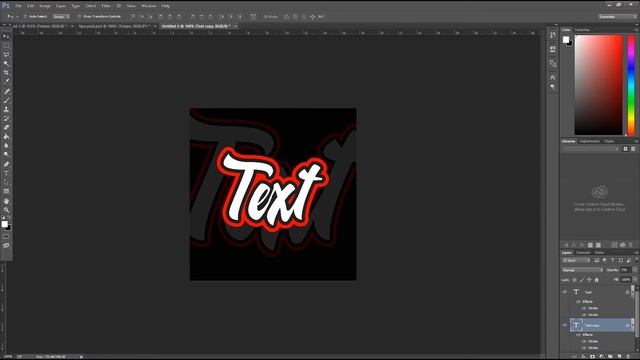Screen dimensions: 640x360
Task: Select the Dodge tool
Action: tap(6, 154)
